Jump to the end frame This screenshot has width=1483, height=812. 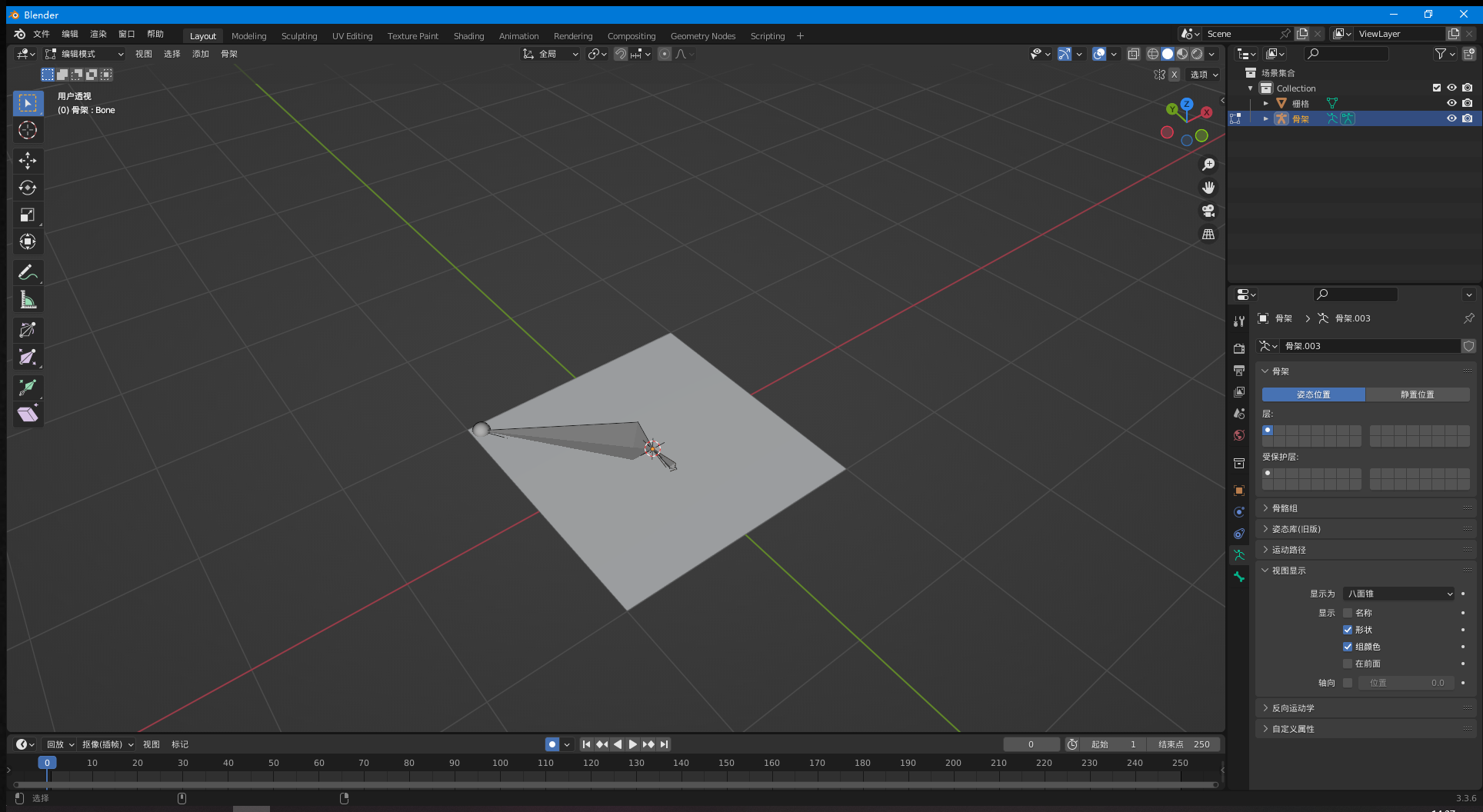(x=664, y=744)
